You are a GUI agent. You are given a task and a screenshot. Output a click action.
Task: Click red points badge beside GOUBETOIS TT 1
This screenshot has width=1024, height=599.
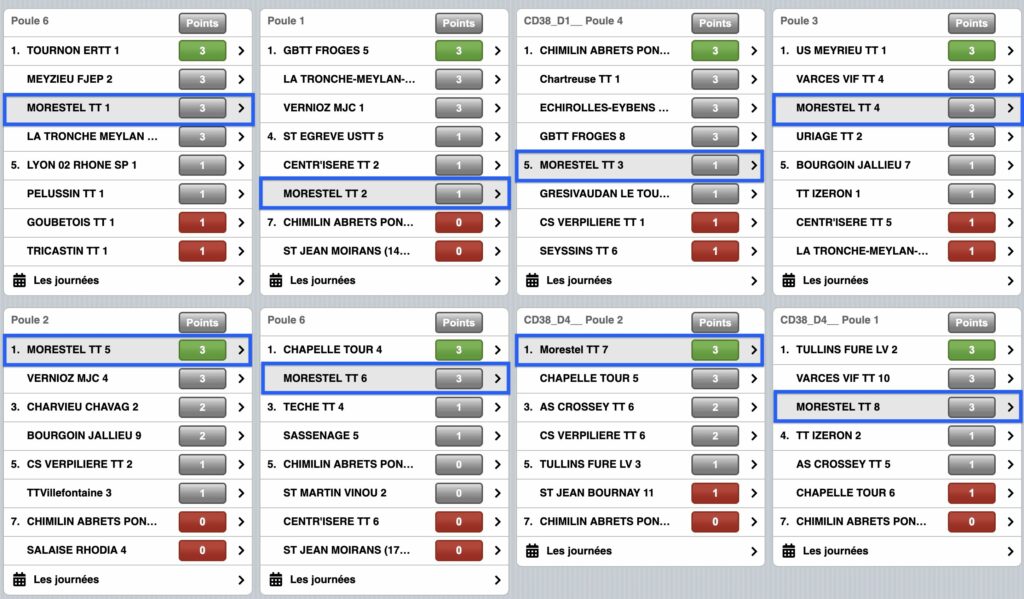(x=202, y=222)
